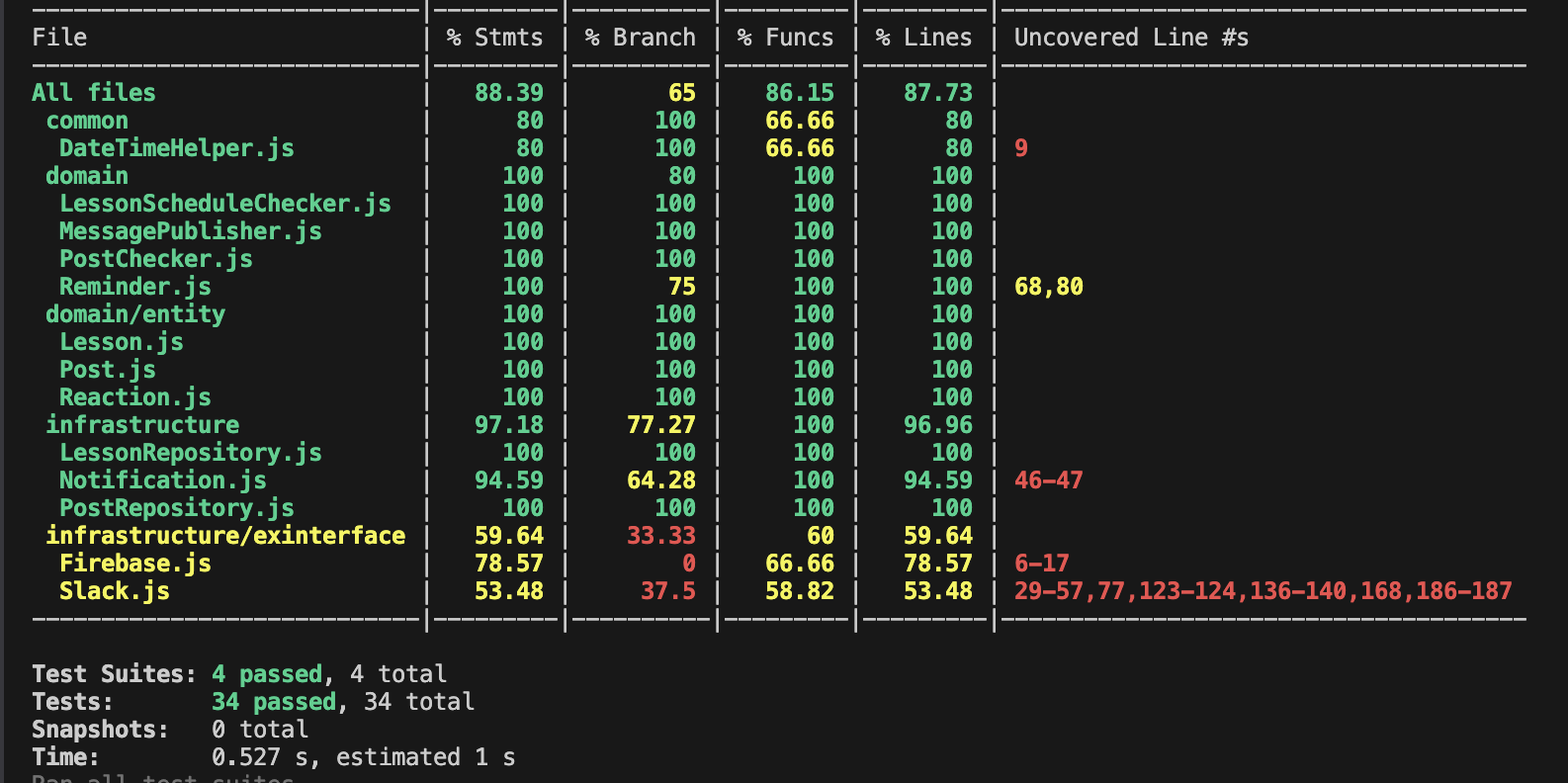Select the common folder row

87,121
